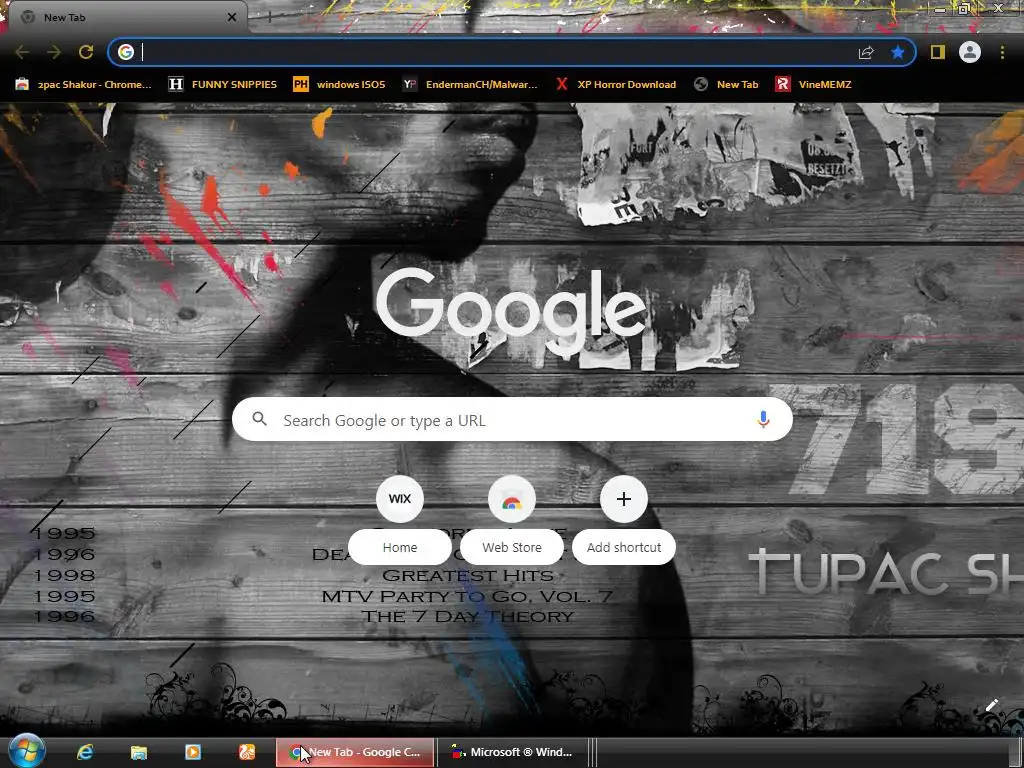
Task: Click the browser Back arrow
Action: [22, 52]
